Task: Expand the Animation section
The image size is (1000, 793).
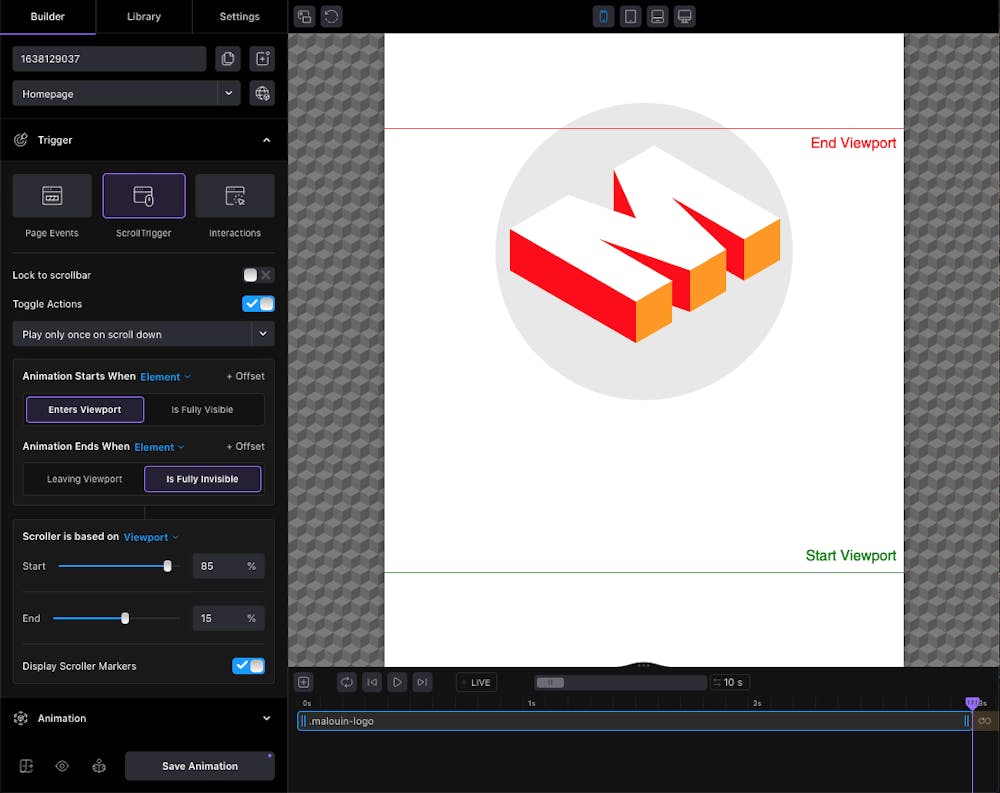Action: 267,718
